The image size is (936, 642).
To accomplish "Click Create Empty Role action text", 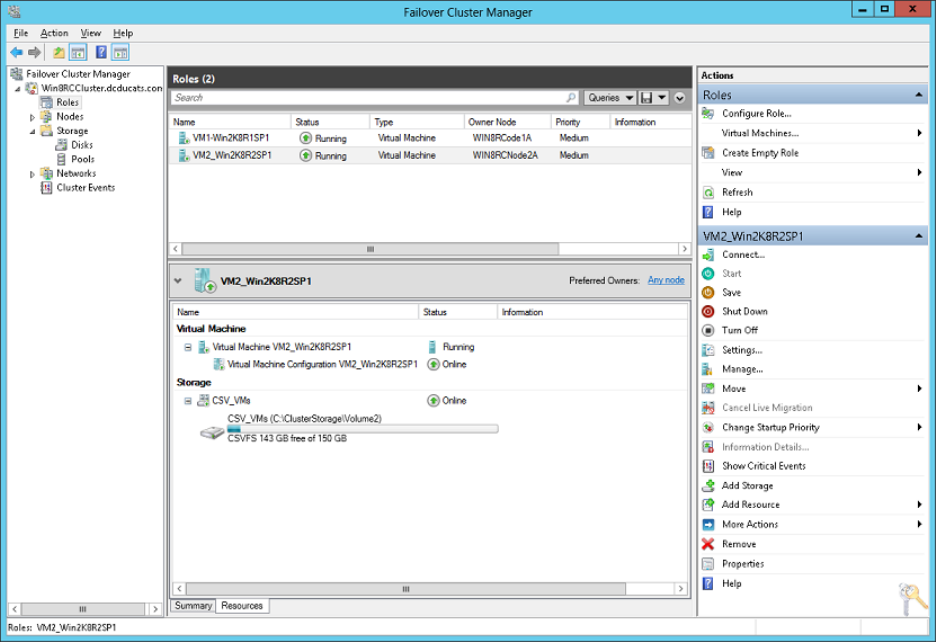I will [x=760, y=153].
